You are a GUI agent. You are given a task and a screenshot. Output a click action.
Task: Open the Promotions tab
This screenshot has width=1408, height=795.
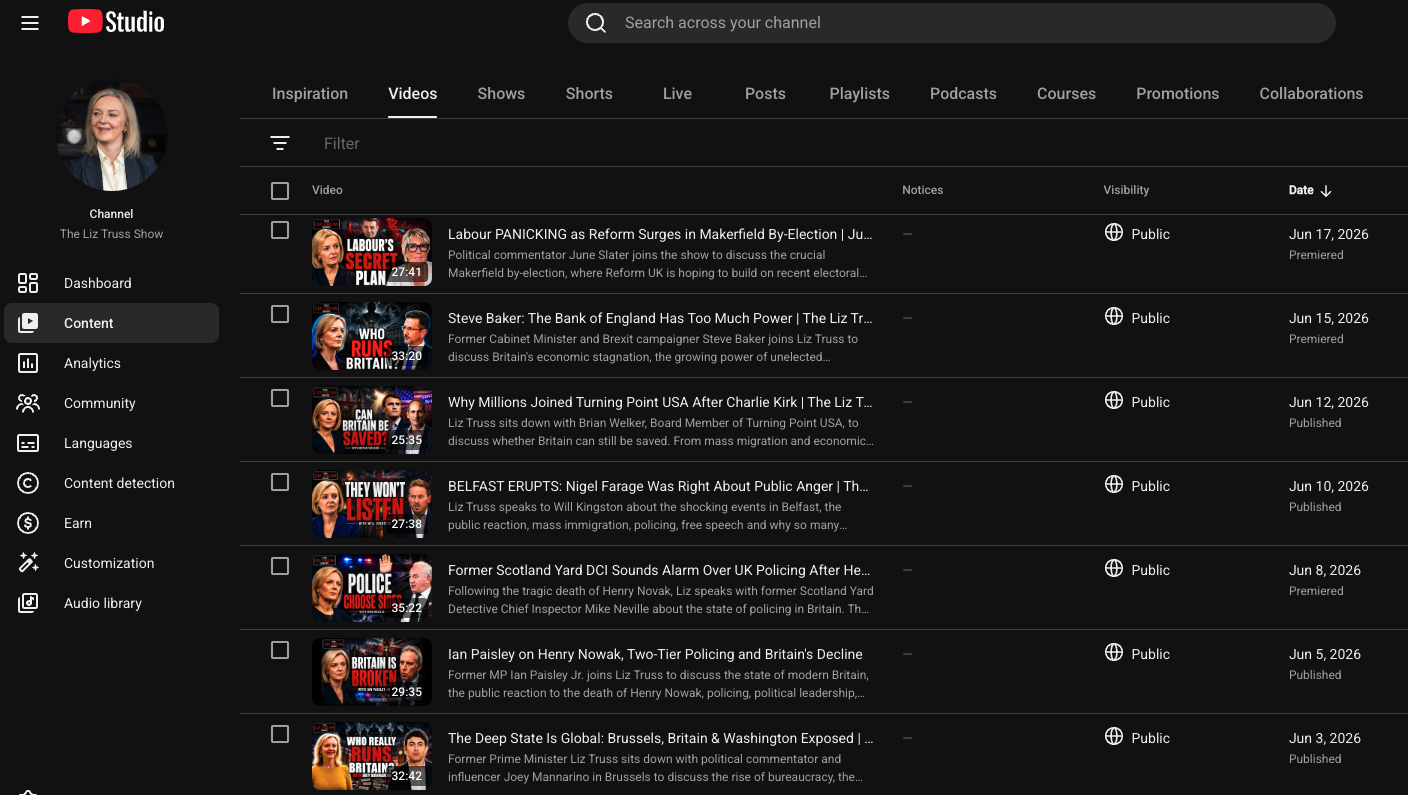pyautogui.click(x=1177, y=93)
